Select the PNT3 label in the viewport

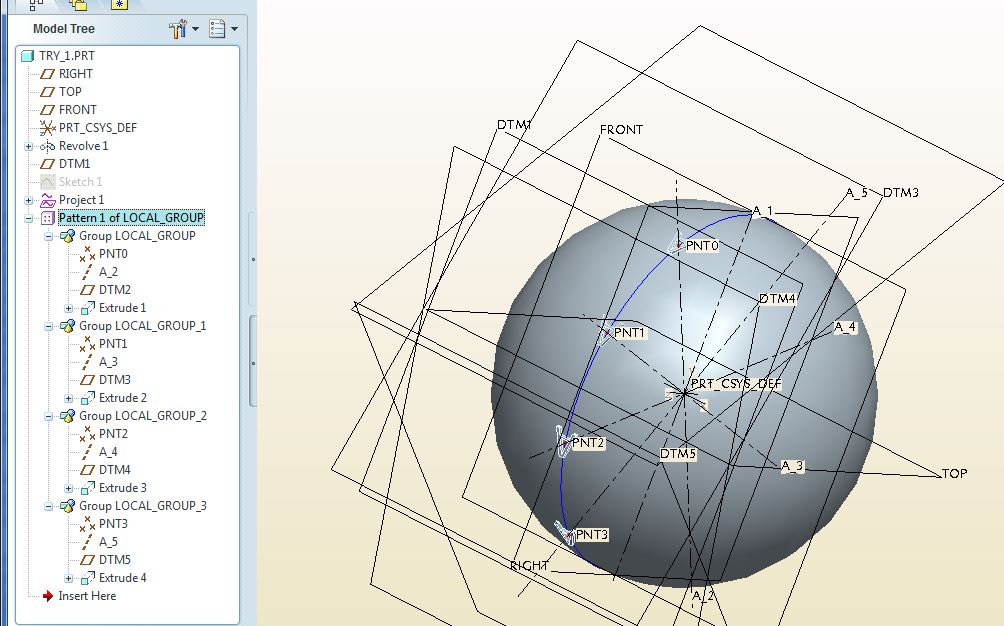[x=592, y=534]
